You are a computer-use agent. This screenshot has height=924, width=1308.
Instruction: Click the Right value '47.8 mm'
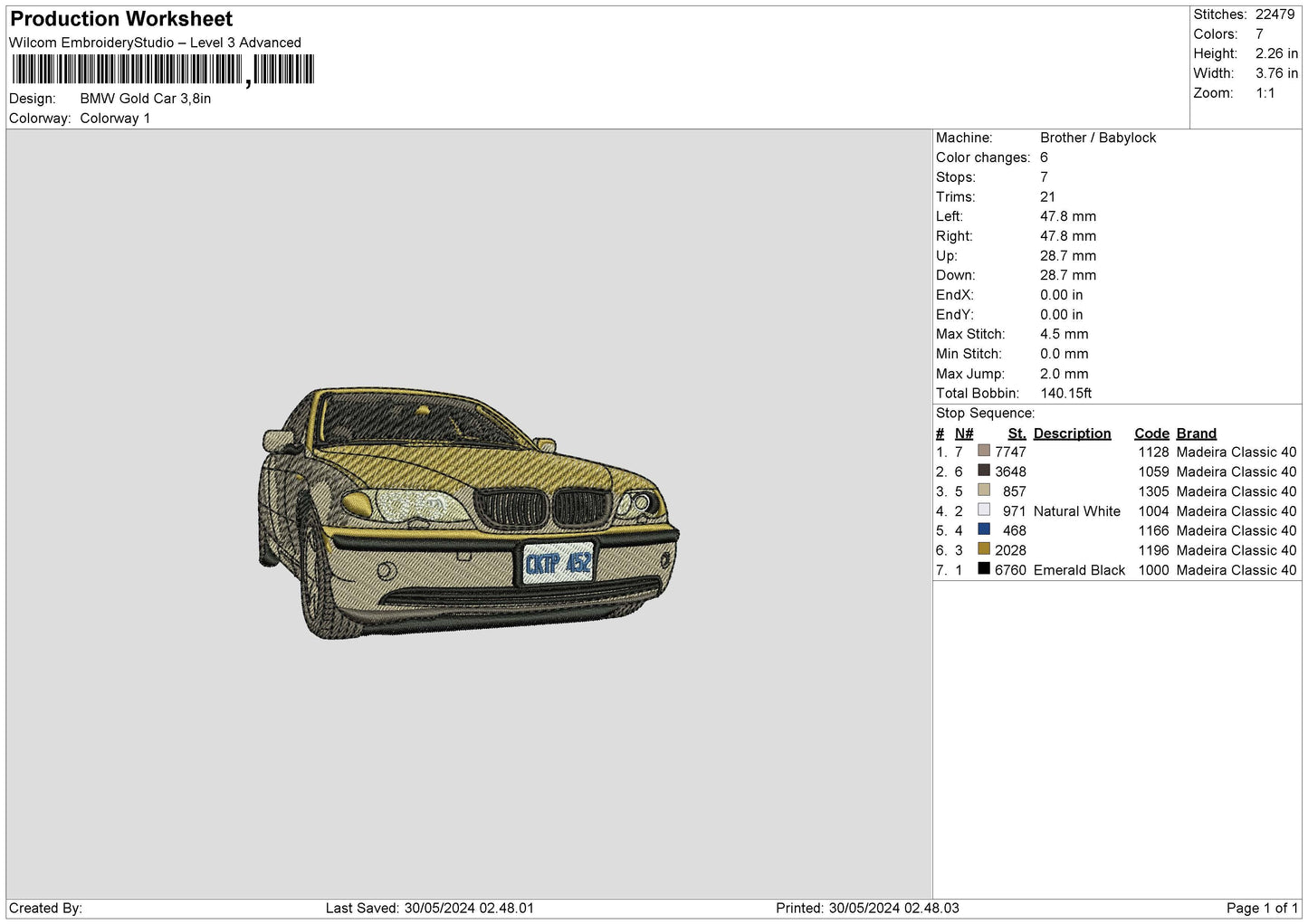1068,236
